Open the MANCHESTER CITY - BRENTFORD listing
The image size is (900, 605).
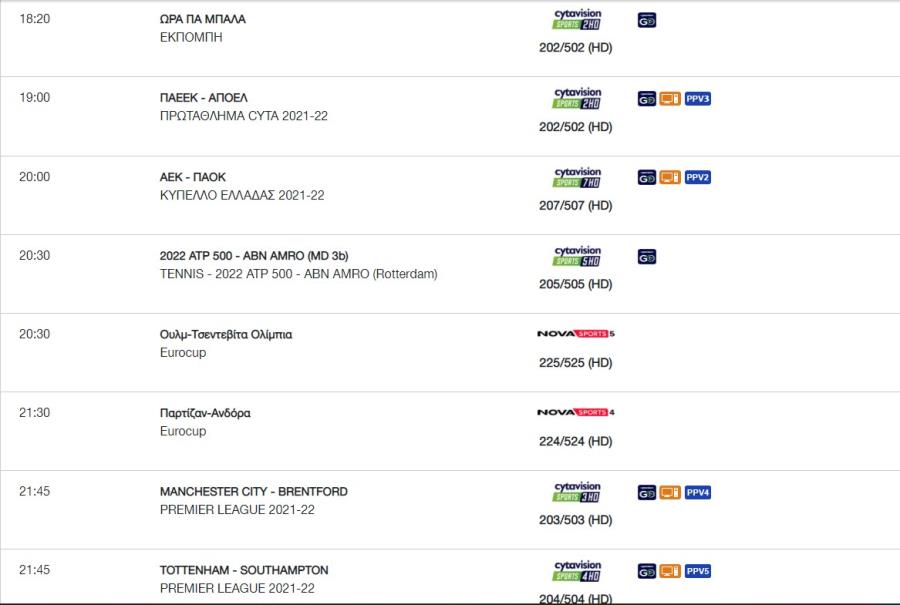pyautogui.click(x=254, y=491)
